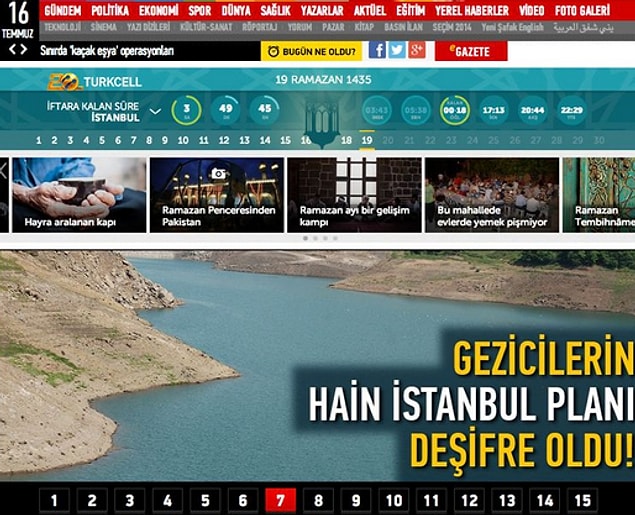Open the GÜNDEM menu
Viewport: 635px width, 515px height.
[63, 11]
